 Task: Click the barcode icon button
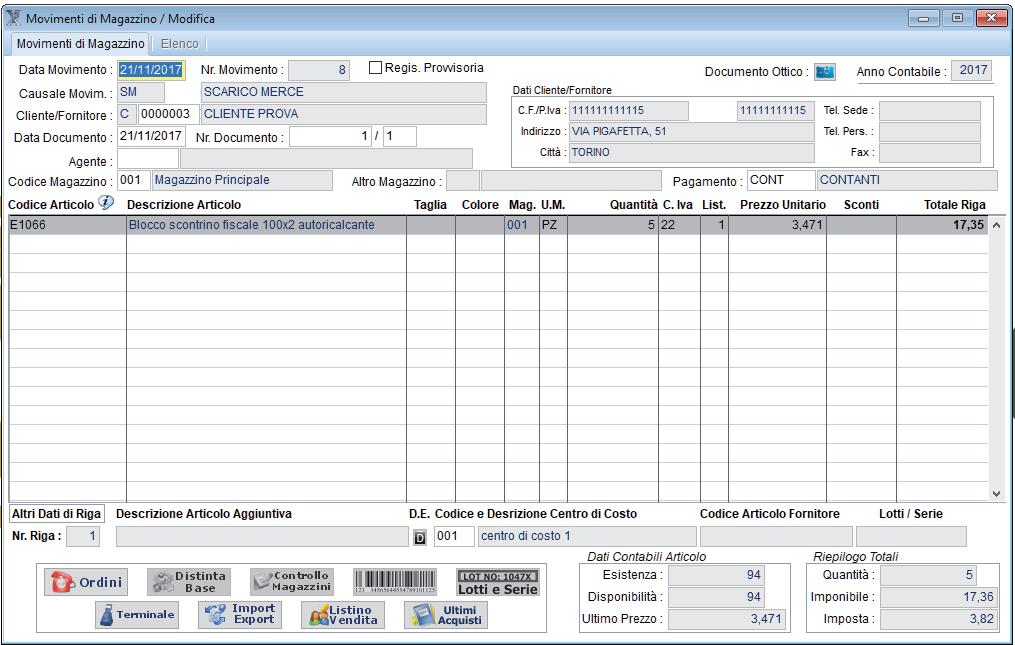click(395, 582)
